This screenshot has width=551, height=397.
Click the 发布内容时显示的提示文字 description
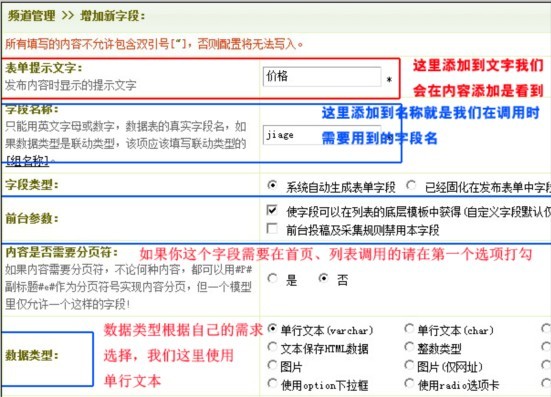click(71, 85)
